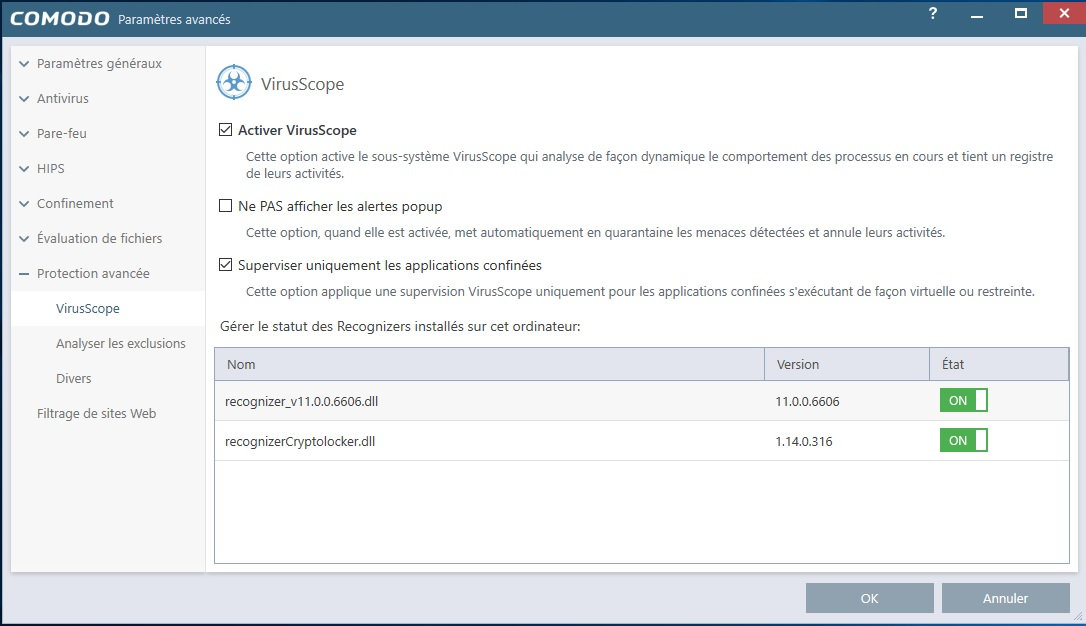Toggle the Activer VirusScope checkbox
The height and width of the screenshot is (626, 1086).
(x=225, y=130)
